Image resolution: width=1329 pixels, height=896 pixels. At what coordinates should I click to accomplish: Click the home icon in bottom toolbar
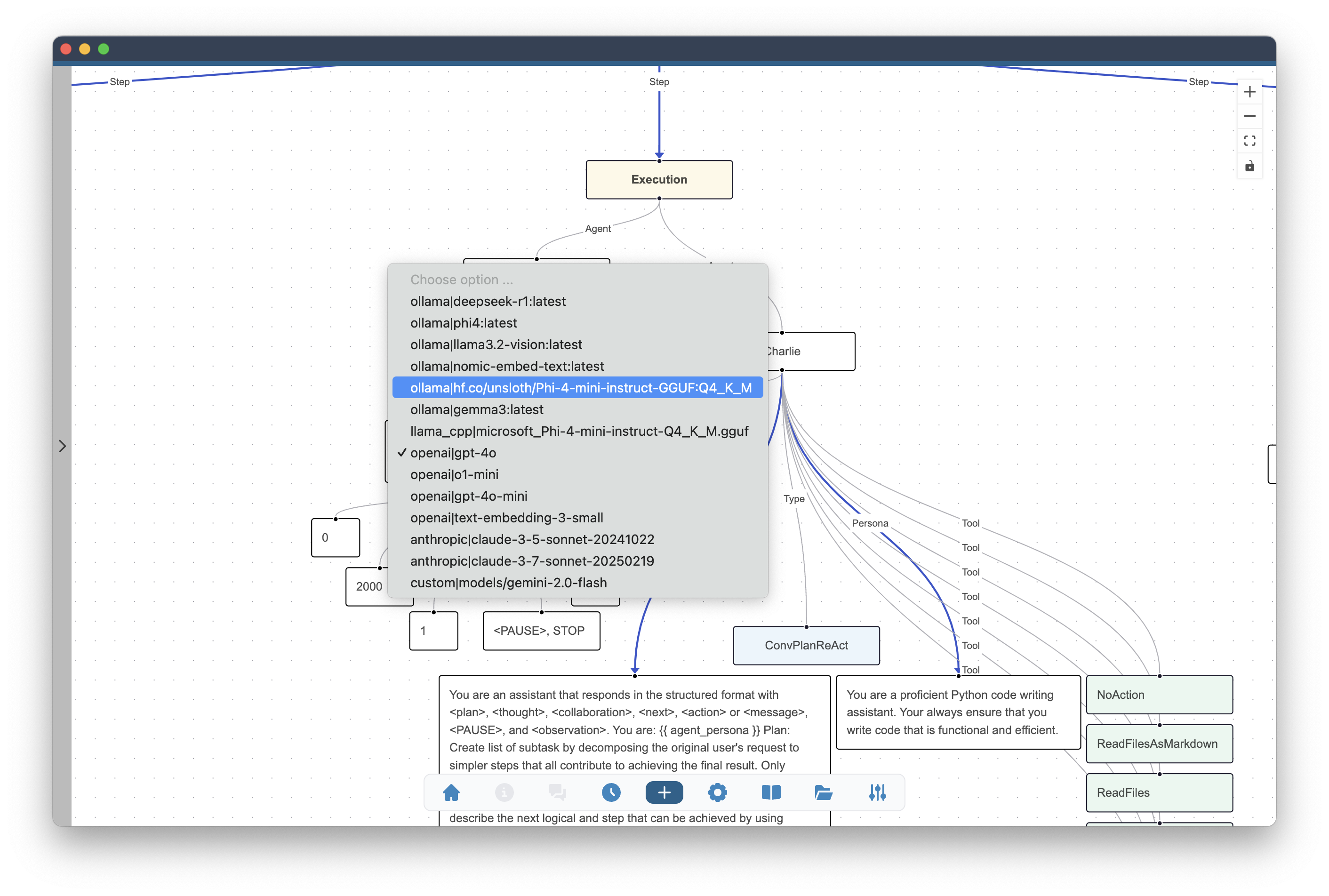pos(451,792)
